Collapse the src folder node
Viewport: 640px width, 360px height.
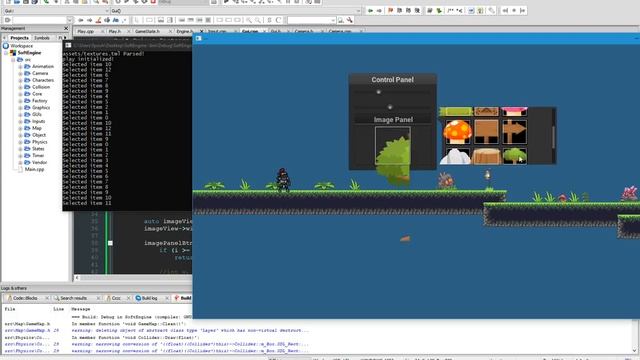pos(13,60)
